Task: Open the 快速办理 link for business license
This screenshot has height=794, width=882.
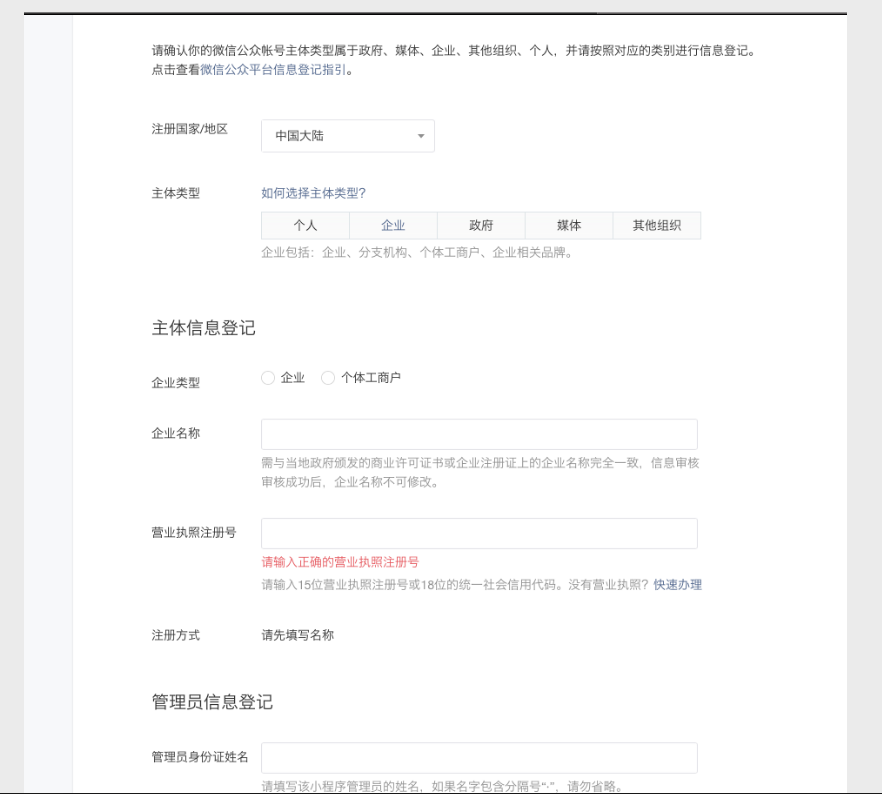Action: [677, 585]
